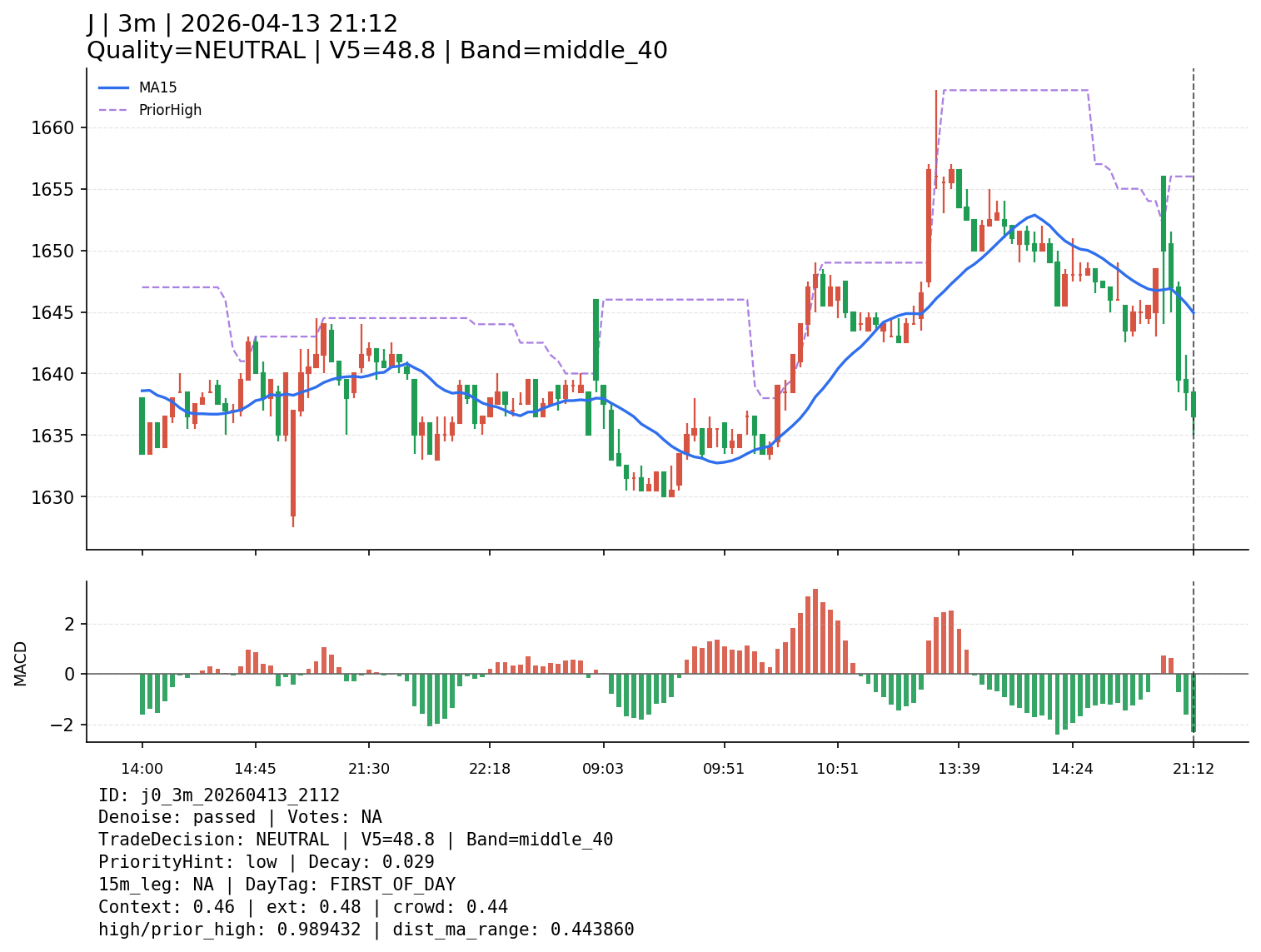The width and height of the screenshot is (1261, 952).
Task: Pick the 10:51 time axis label
Action: 837,769
